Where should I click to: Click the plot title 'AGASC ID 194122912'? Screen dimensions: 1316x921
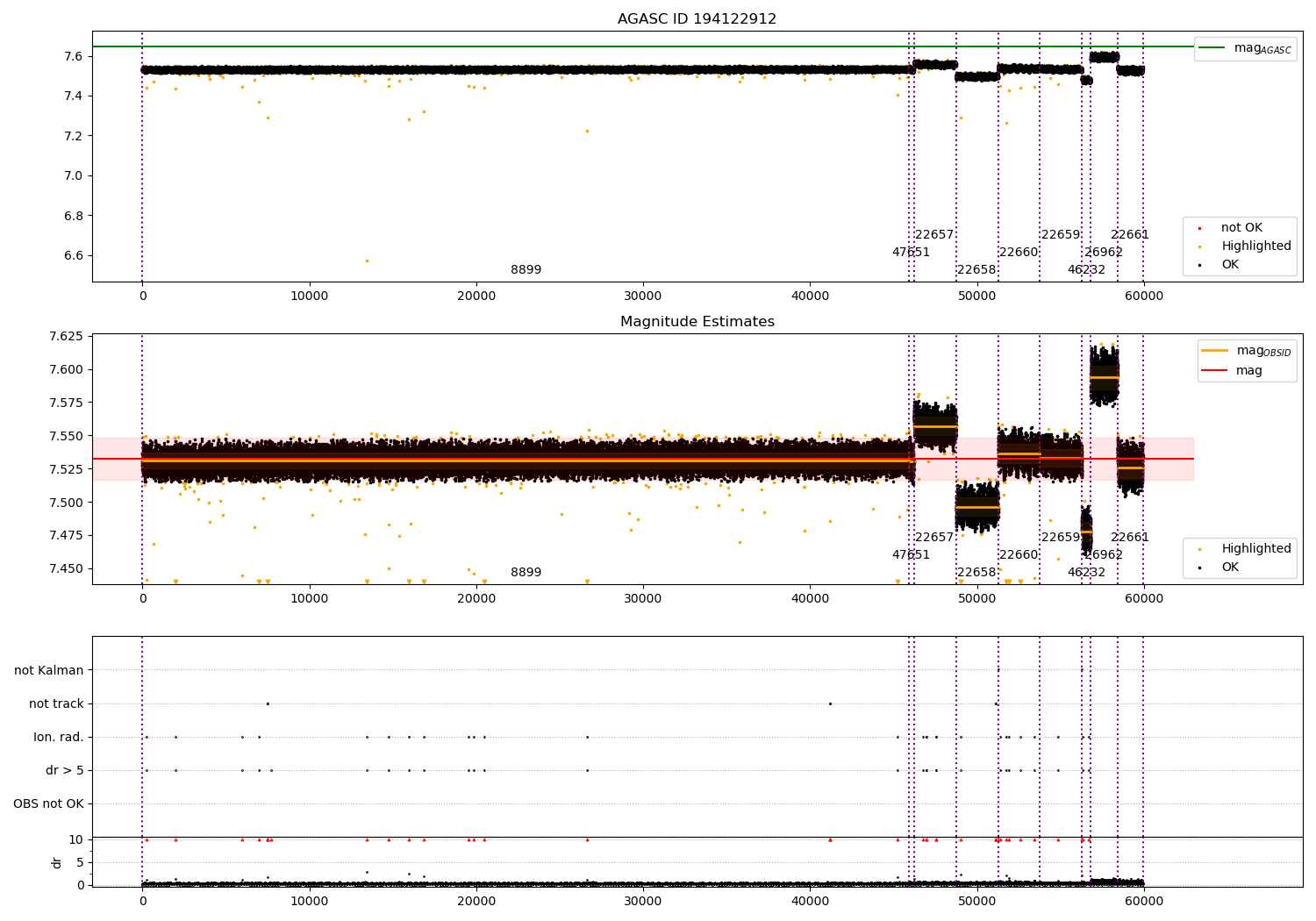697,19
